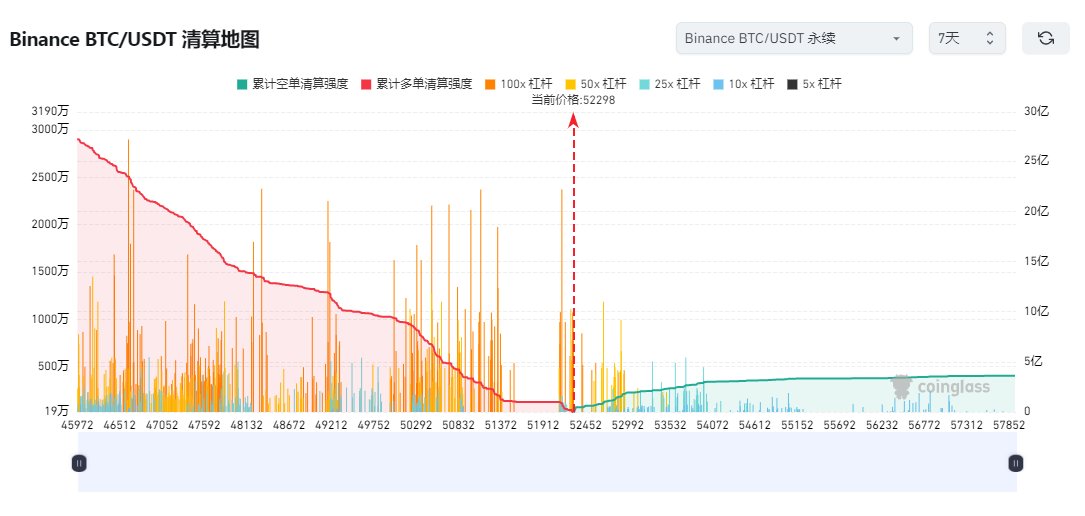Screen dimensions: 1085x516
Task: Click the 54072 x-axis price label
Action: point(713,425)
